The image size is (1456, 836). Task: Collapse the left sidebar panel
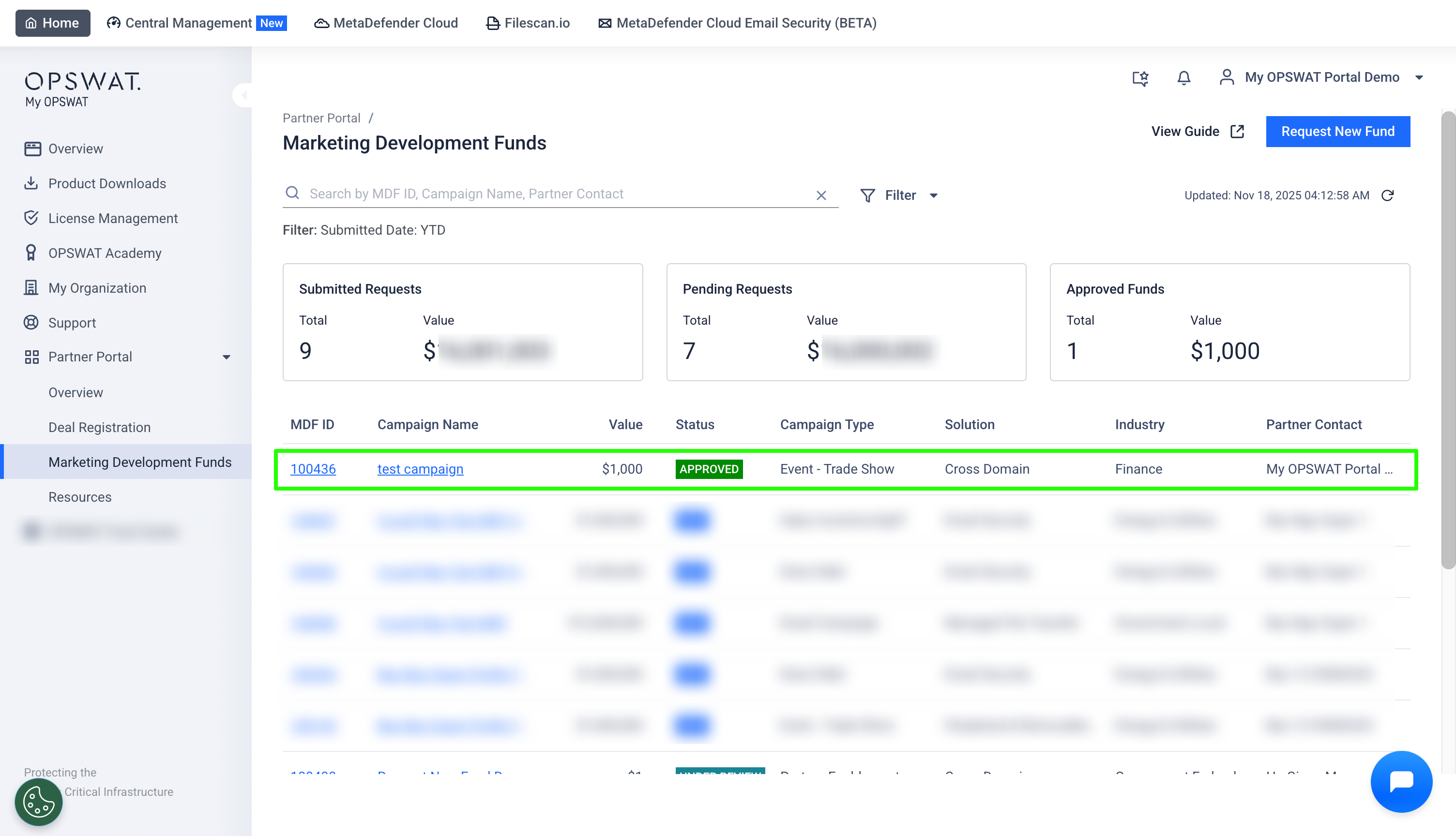[243, 95]
